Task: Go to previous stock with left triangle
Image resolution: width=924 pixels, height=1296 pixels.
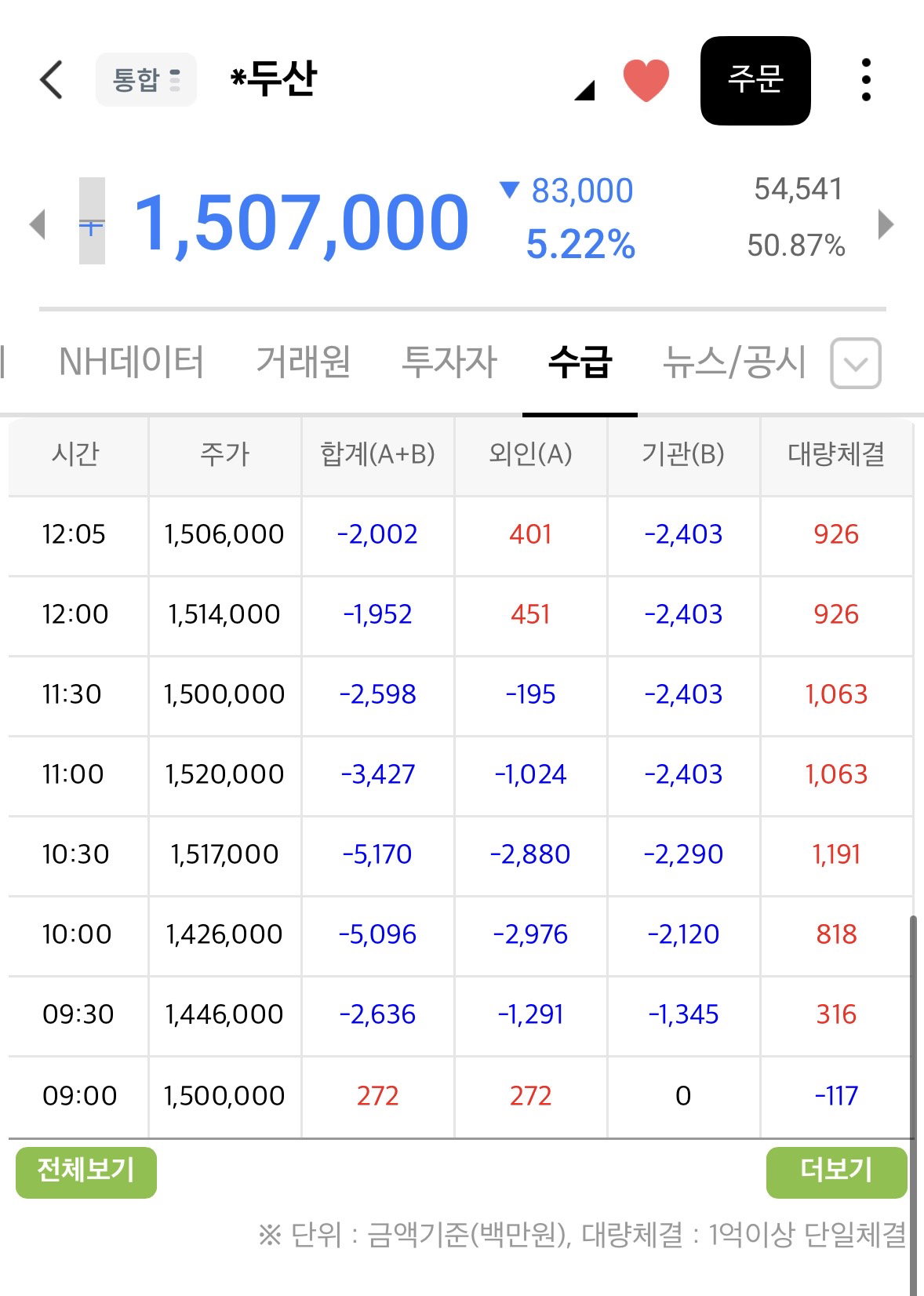Action: click(37, 224)
